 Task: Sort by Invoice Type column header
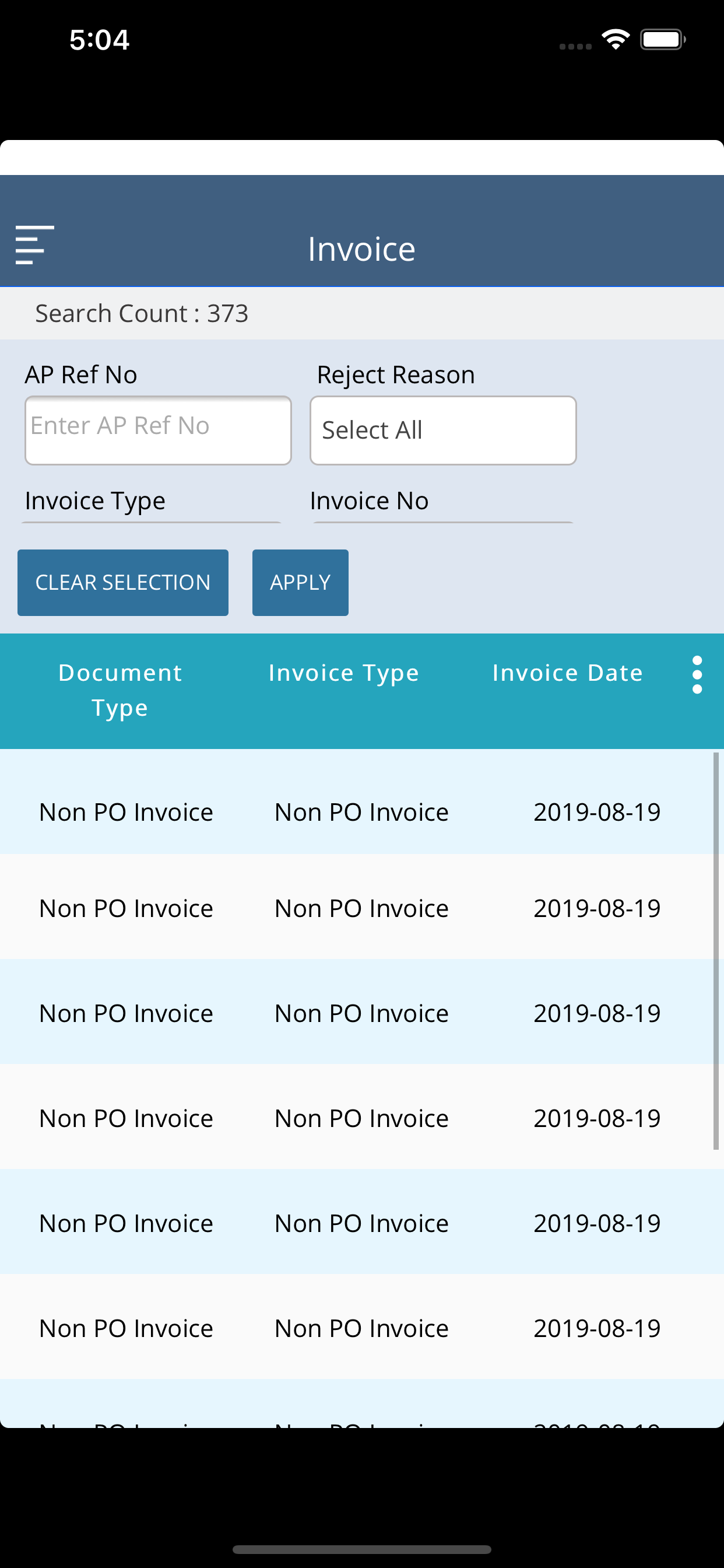point(344,673)
